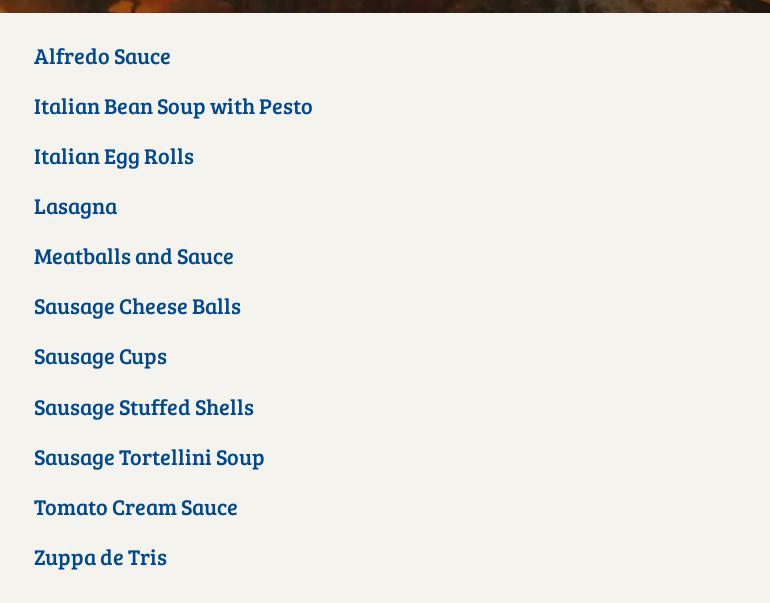Follow the Meatballs and Sauce hyperlink

pyautogui.click(x=134, y=256)
